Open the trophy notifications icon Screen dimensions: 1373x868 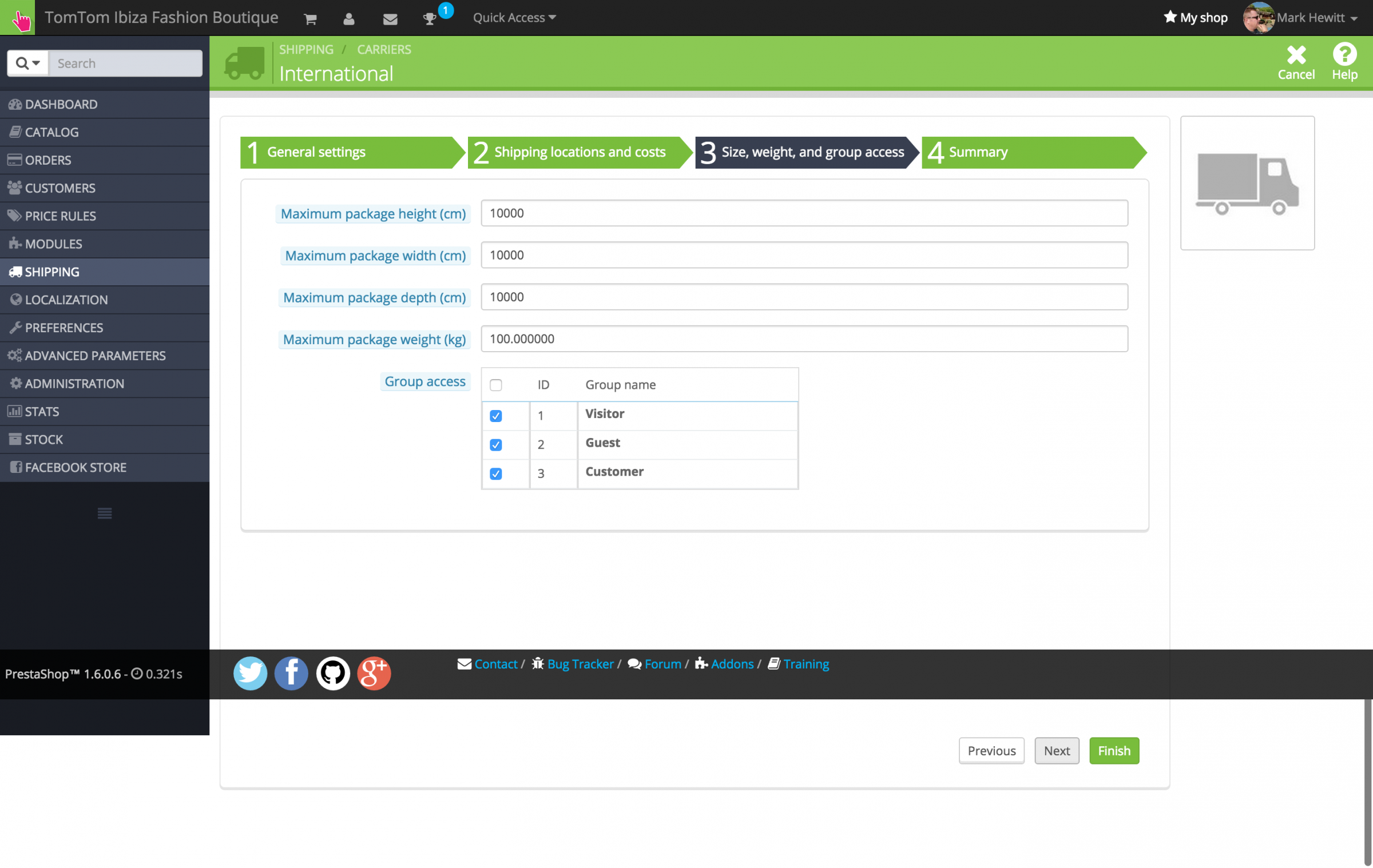click(429, 19)
